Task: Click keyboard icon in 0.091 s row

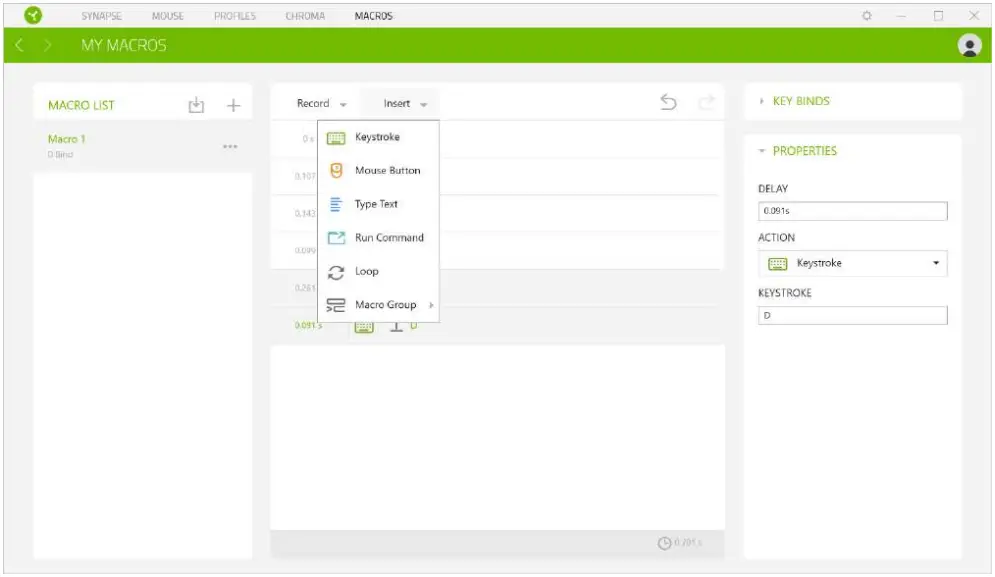Action: pyautogui.click(x=364, y=327)
